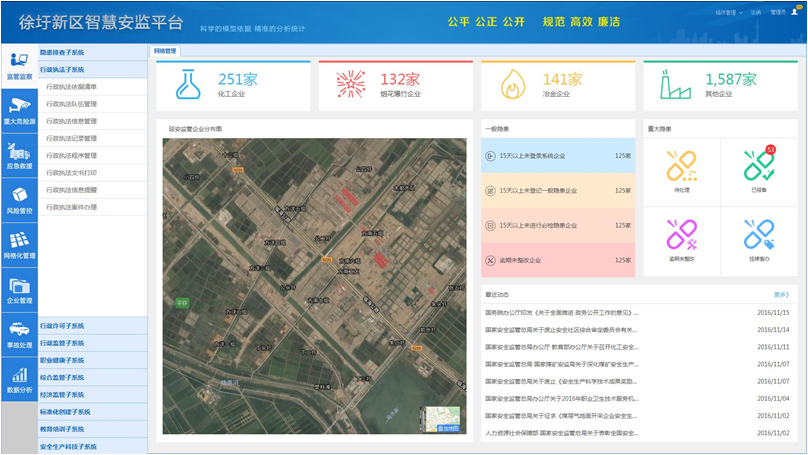Click the map type thumbnail on map
Screen dimensions: 808x455
click(441, 419)
